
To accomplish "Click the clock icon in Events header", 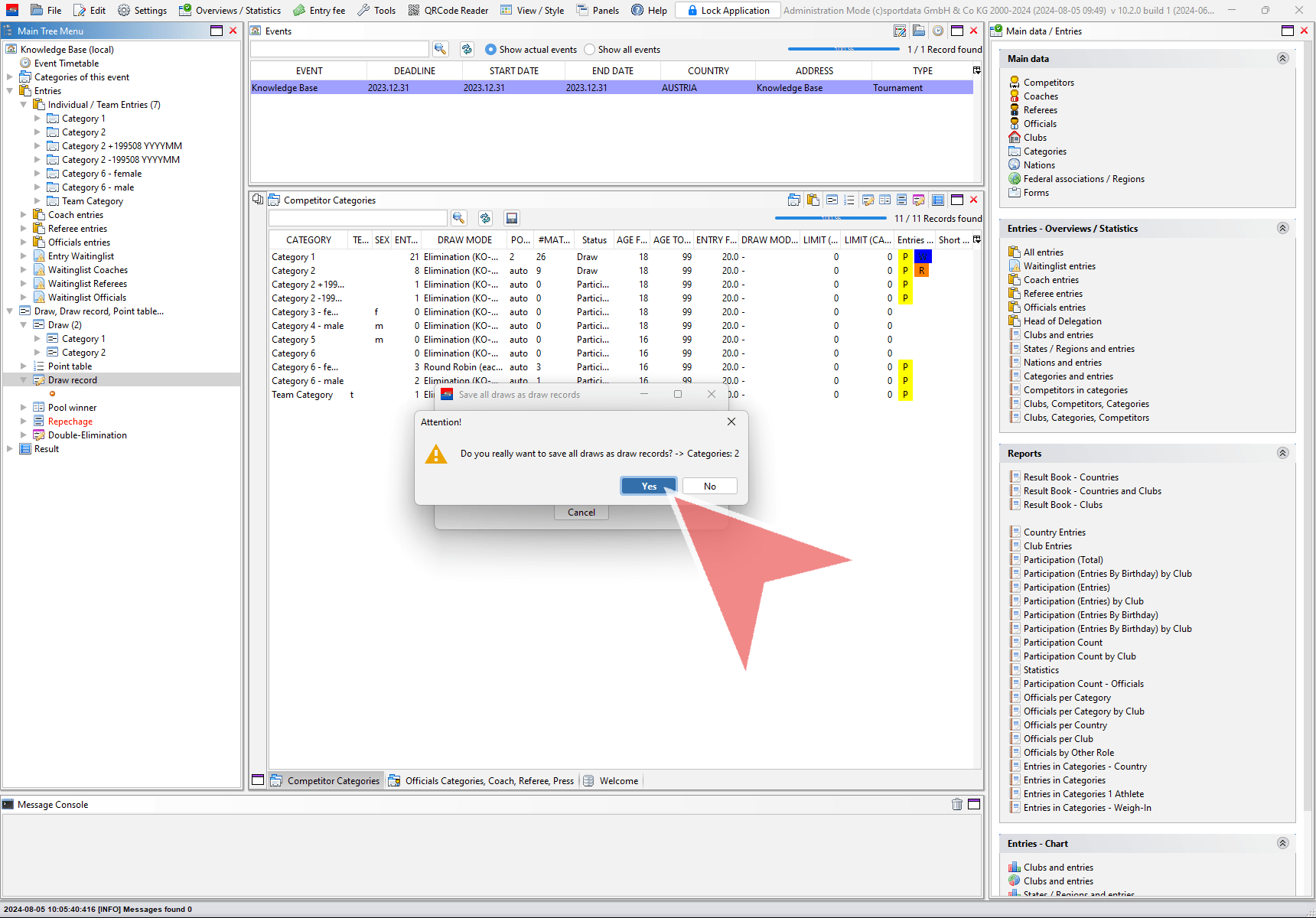I will (937, 31).
